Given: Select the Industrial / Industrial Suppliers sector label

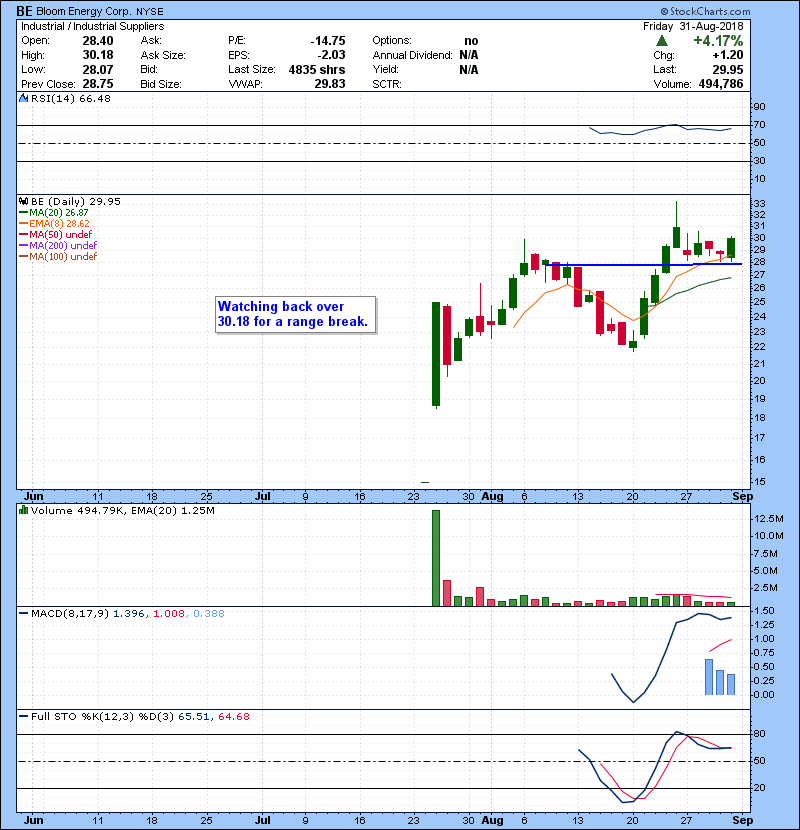Looking at the screenshot, I should 93,26.
